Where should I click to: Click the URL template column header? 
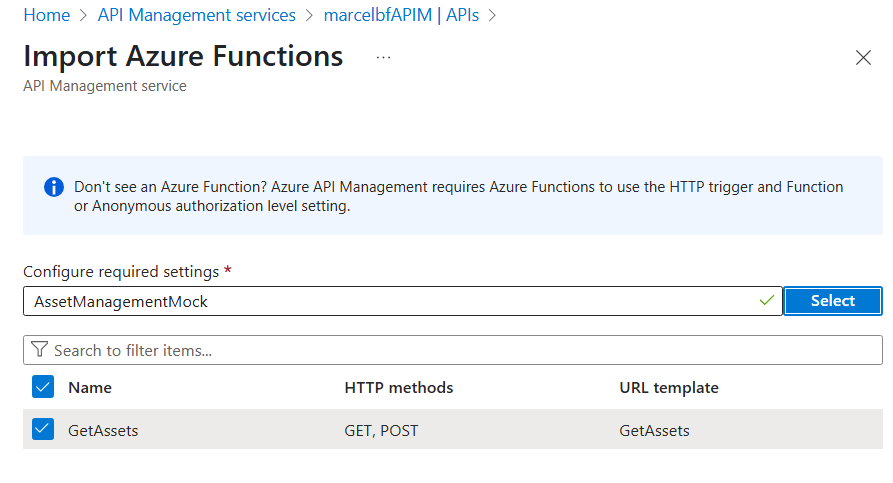pyautogui.click(x=668, y=387)
